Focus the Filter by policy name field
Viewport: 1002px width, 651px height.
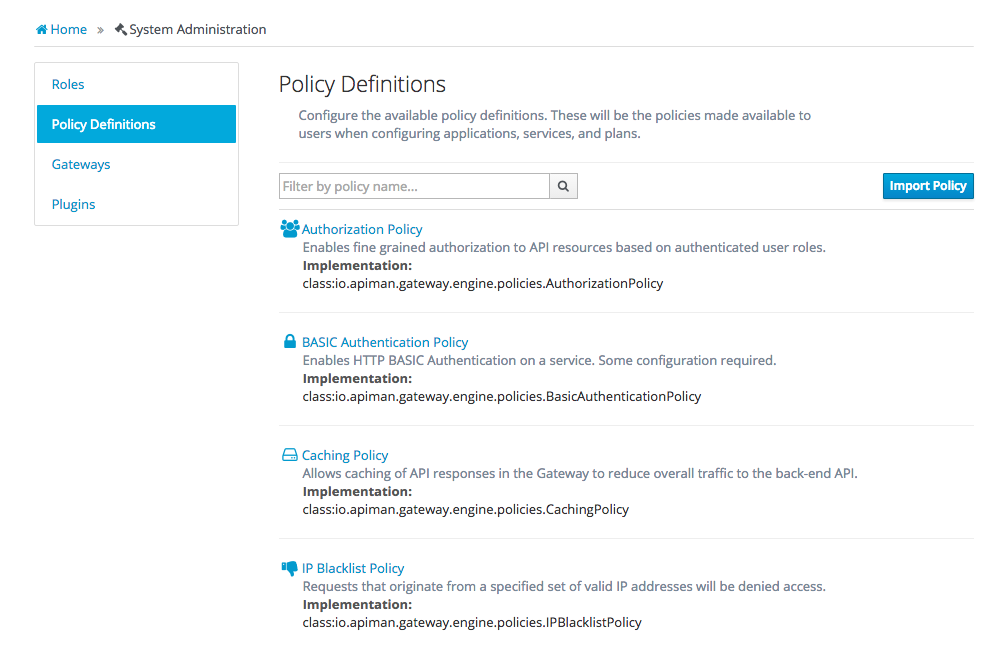coord(414,186)
